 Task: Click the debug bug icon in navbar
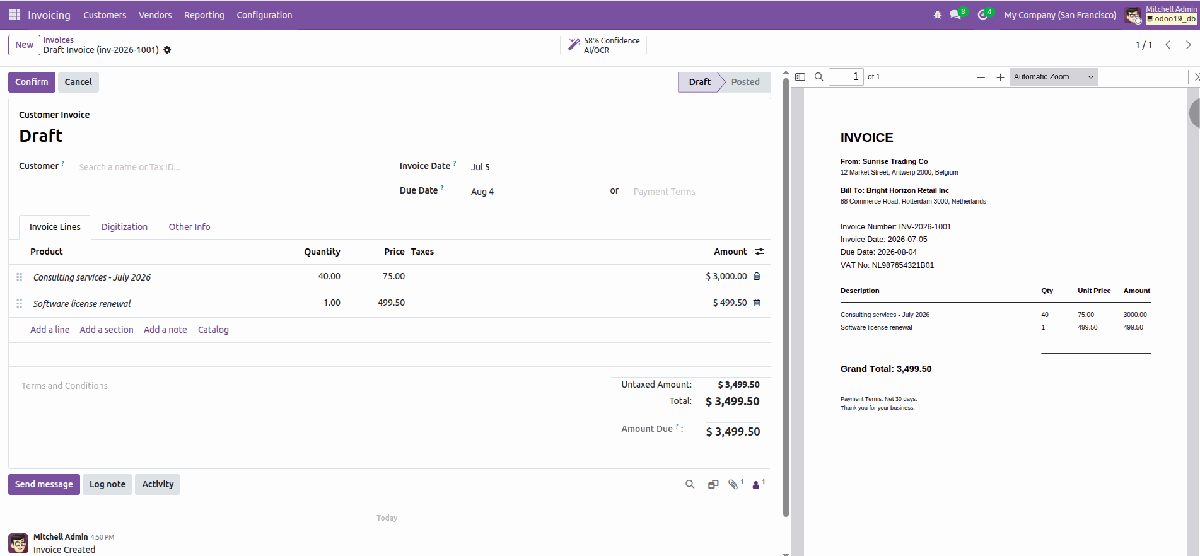(x=937, y=15)
